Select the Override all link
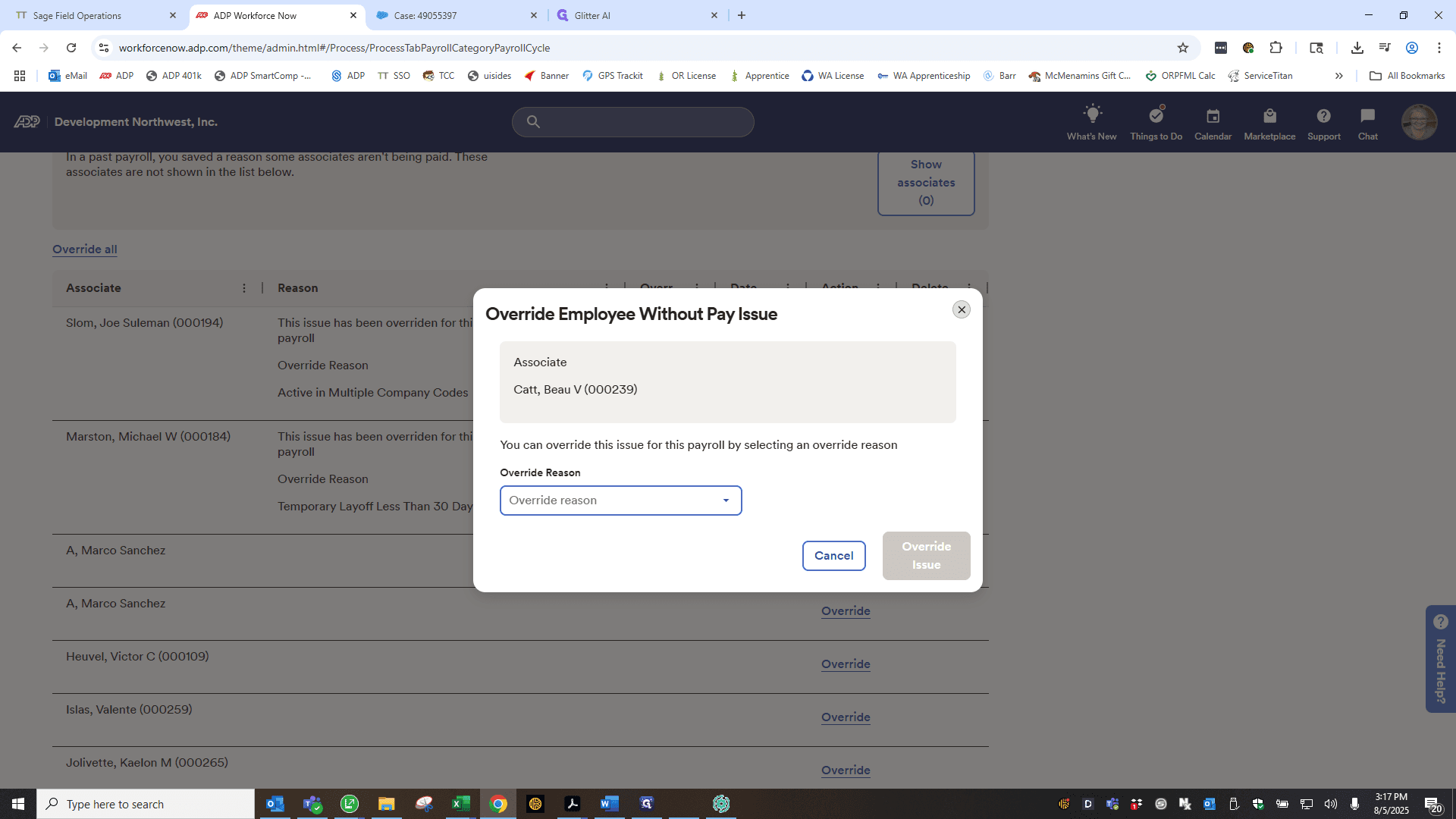Screen dimensions: 1456x819 84,249
